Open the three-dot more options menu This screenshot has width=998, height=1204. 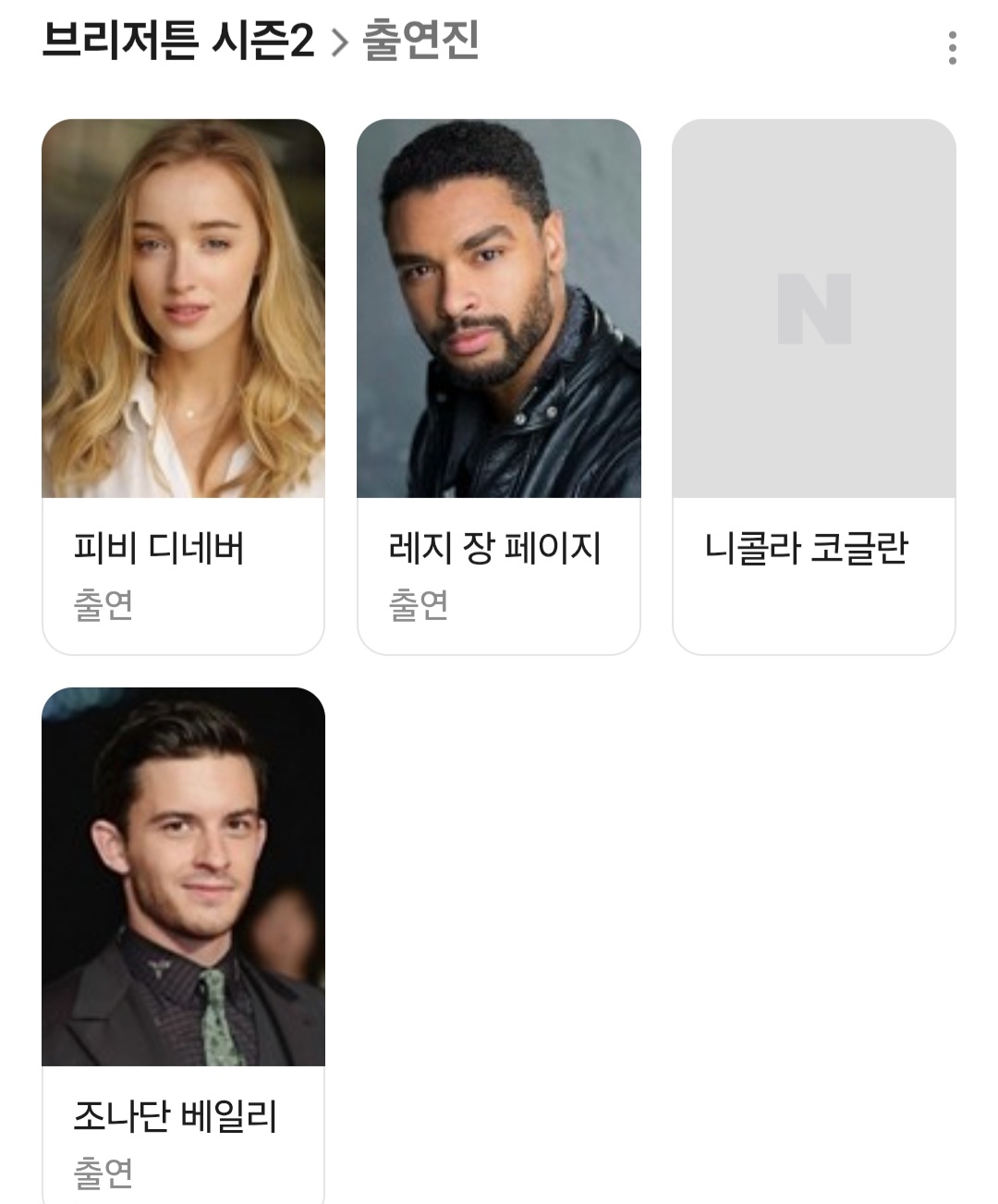[x=952, y=48]
